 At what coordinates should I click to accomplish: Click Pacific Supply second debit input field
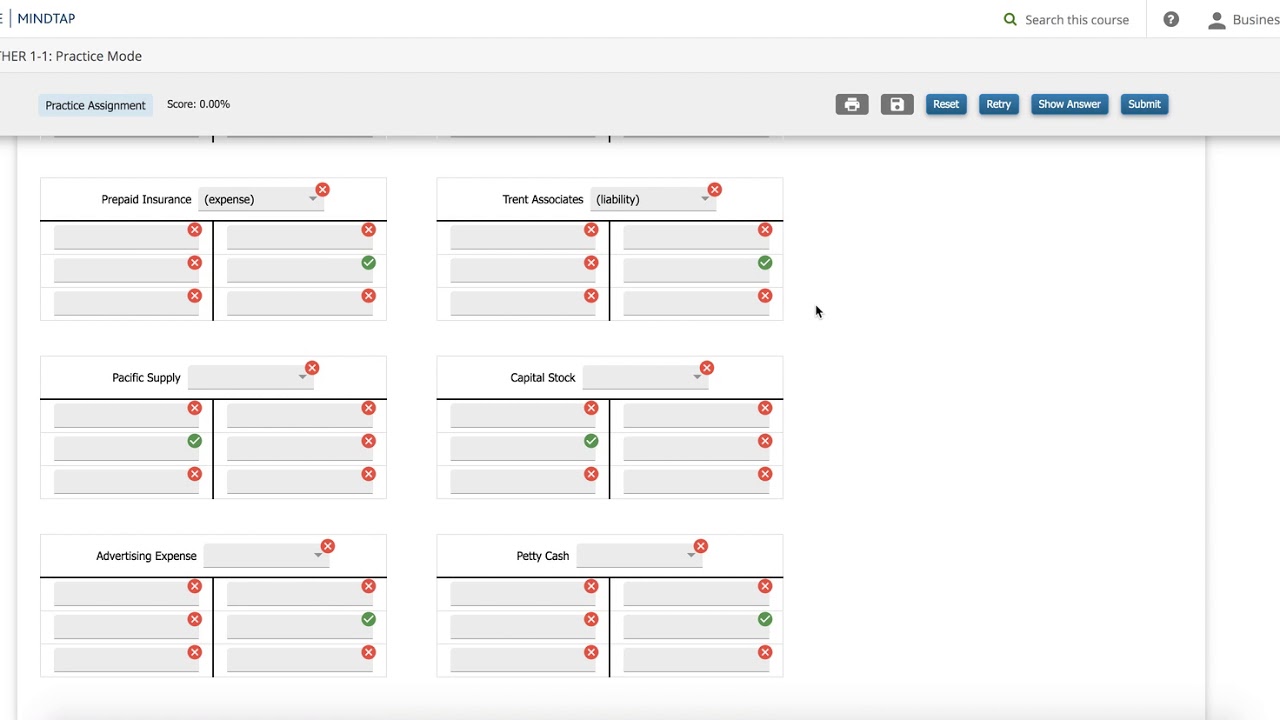pyautogui.click(x=126, y=448)
